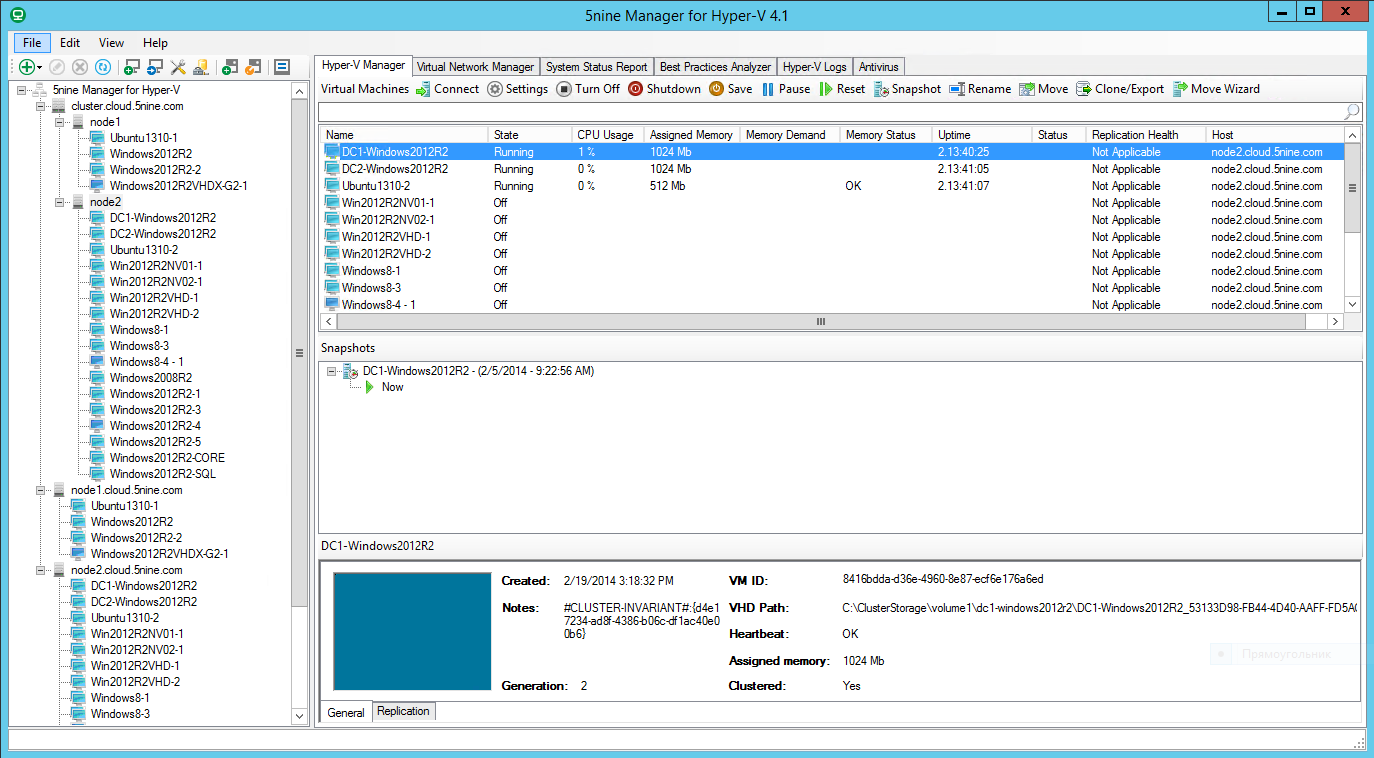The image size is (1374, 758).
Task: Click the magnifier icon in search box
Action: click(x=1351, y=112)
